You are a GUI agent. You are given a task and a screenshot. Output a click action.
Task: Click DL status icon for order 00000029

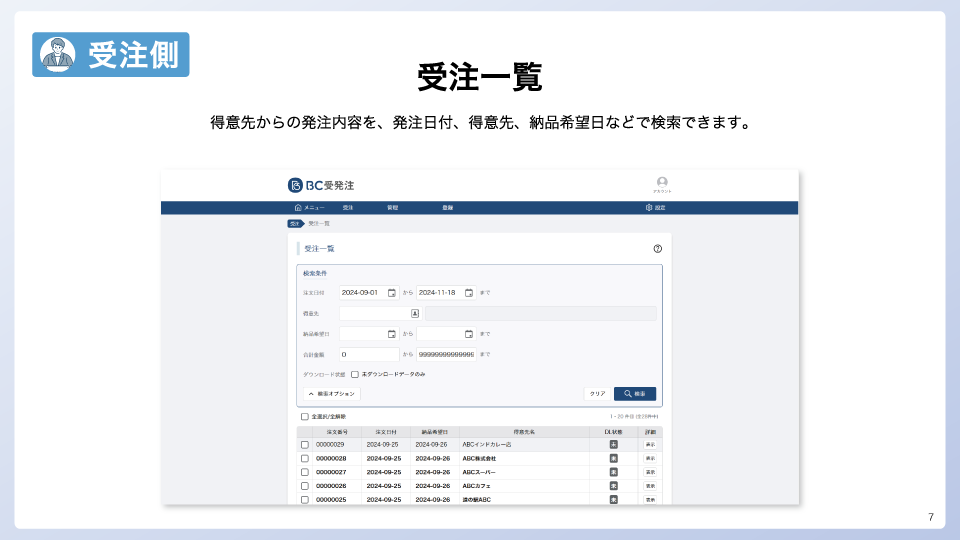click(x=613, y=444)
